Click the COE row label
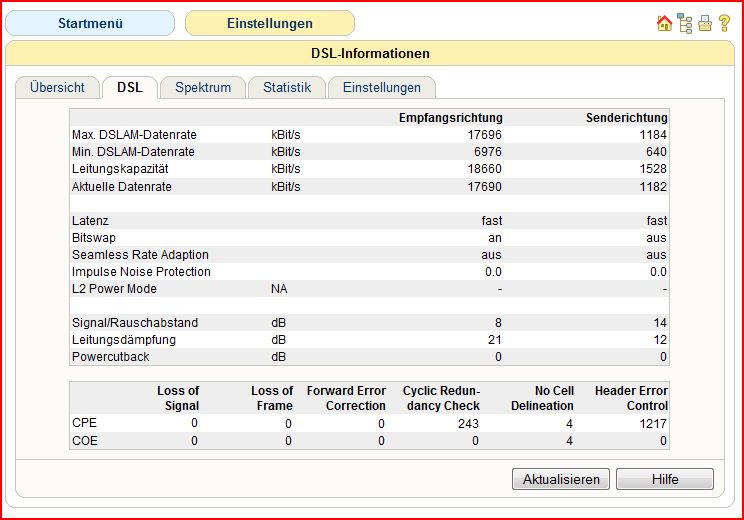The image size is (744, 520). [x=85, y=441]
